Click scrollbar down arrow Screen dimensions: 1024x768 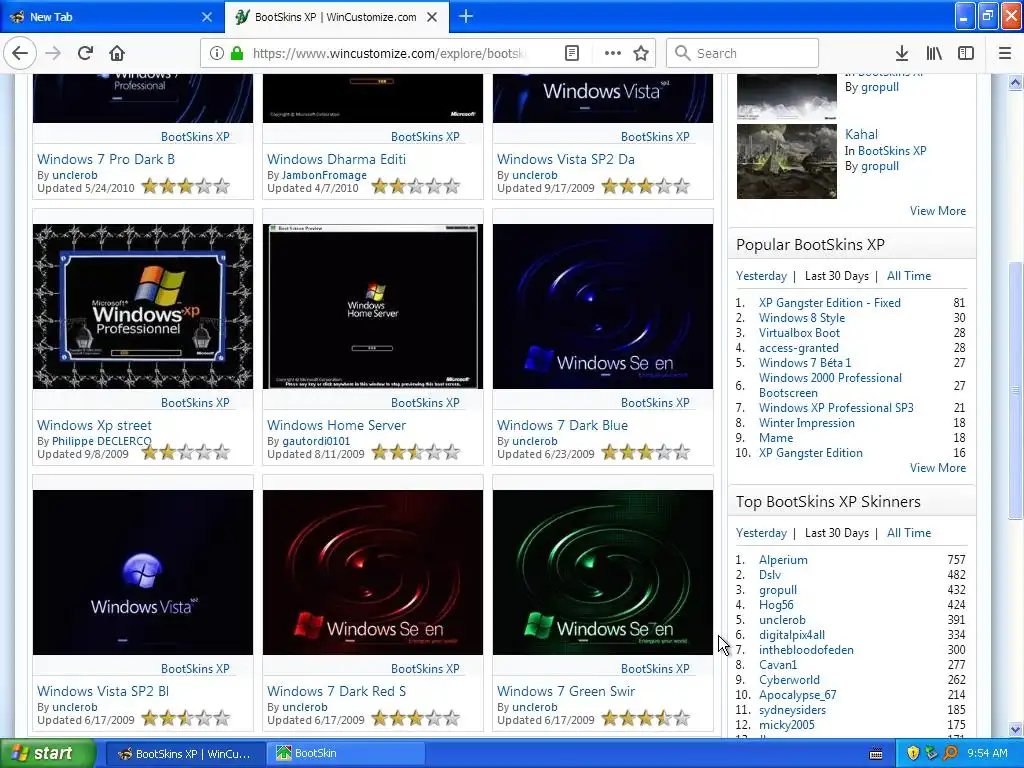(x=1015, y=729)
